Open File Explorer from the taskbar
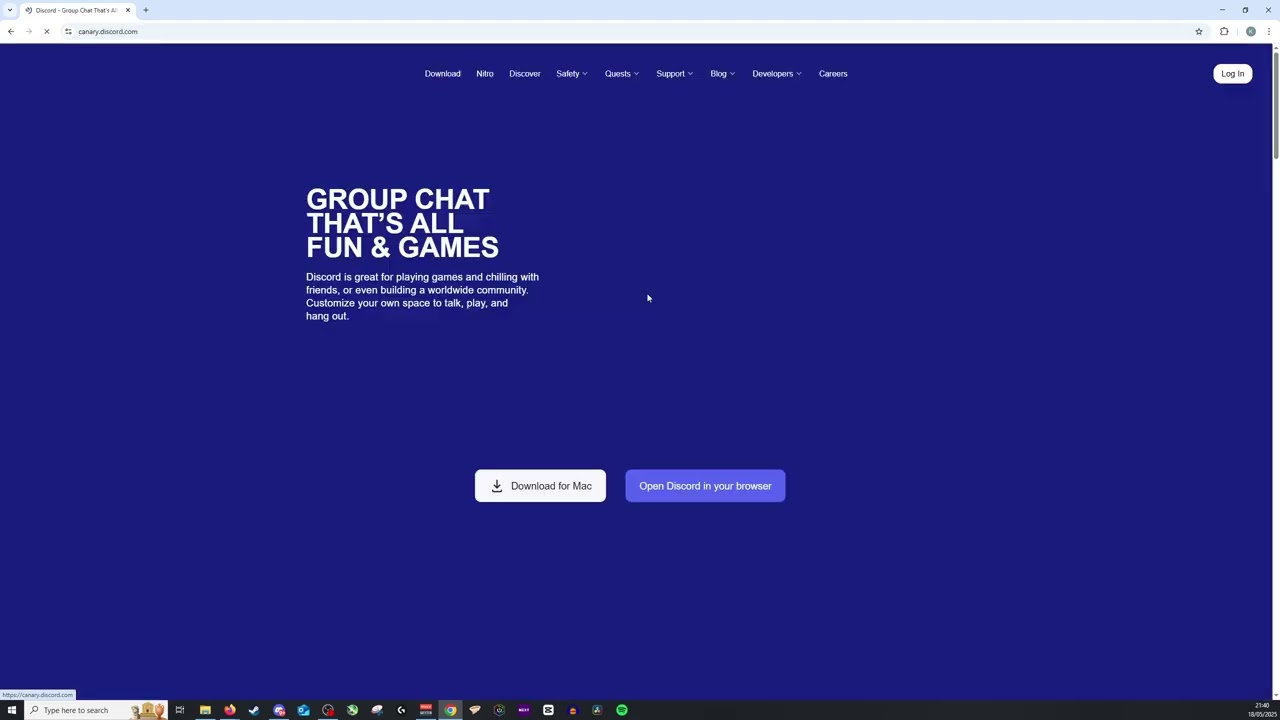 [205, 710]
